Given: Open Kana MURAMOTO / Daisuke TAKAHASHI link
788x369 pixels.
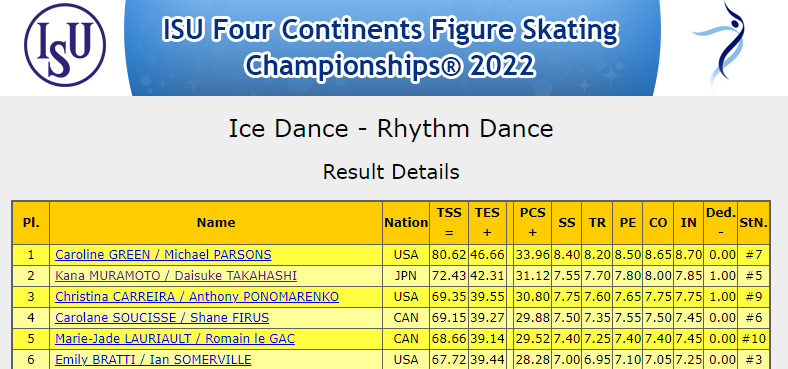Looking at the screenshot, I should click(176, 276).
